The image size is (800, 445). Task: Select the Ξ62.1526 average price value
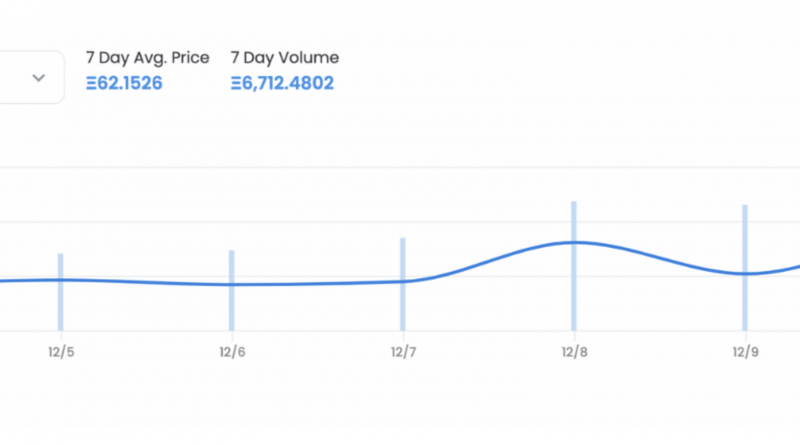(x=124, y=82)
